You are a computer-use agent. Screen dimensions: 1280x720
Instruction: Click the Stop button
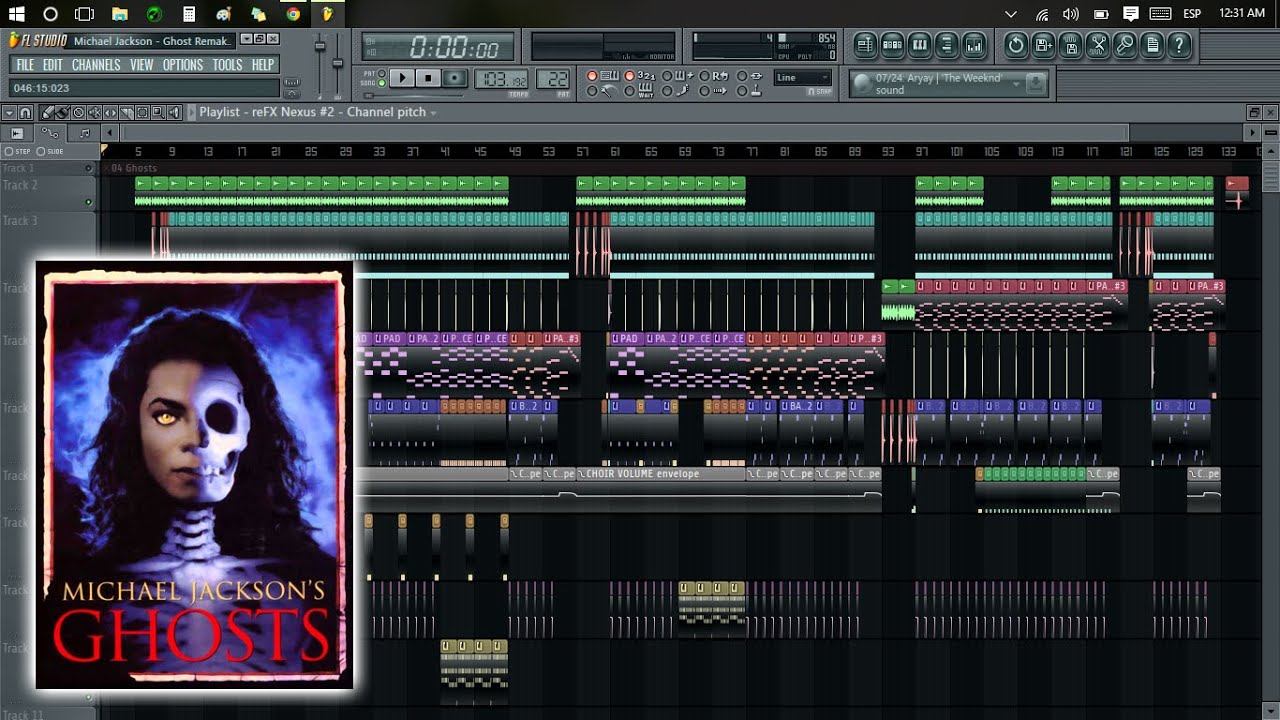tap(428, 78)
